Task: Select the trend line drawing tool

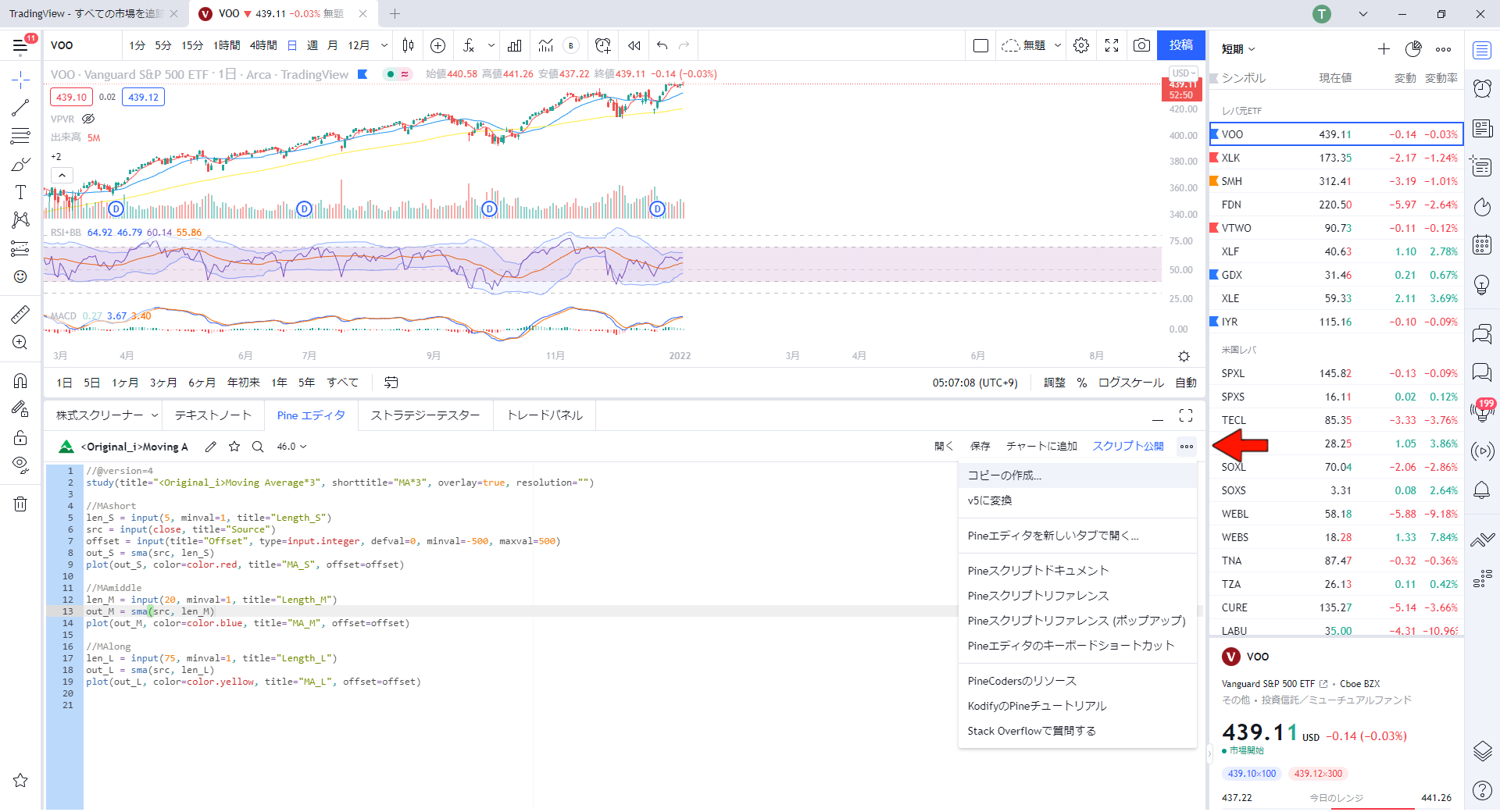Action: [x=20, y=108]
